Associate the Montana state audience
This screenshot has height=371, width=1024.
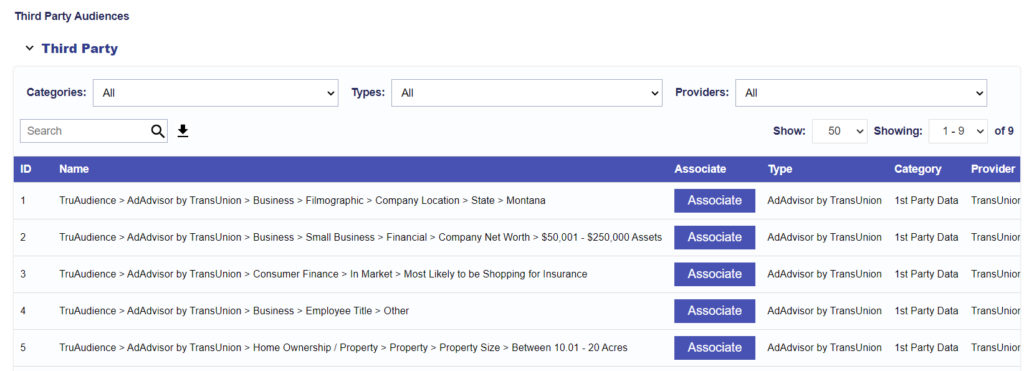tap(714, 201)
